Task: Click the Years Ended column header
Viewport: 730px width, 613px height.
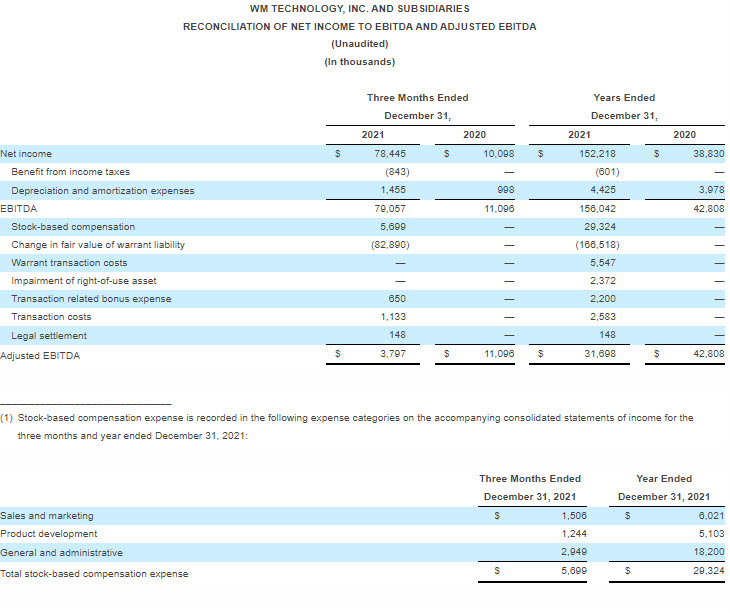Action: point(623,98)
